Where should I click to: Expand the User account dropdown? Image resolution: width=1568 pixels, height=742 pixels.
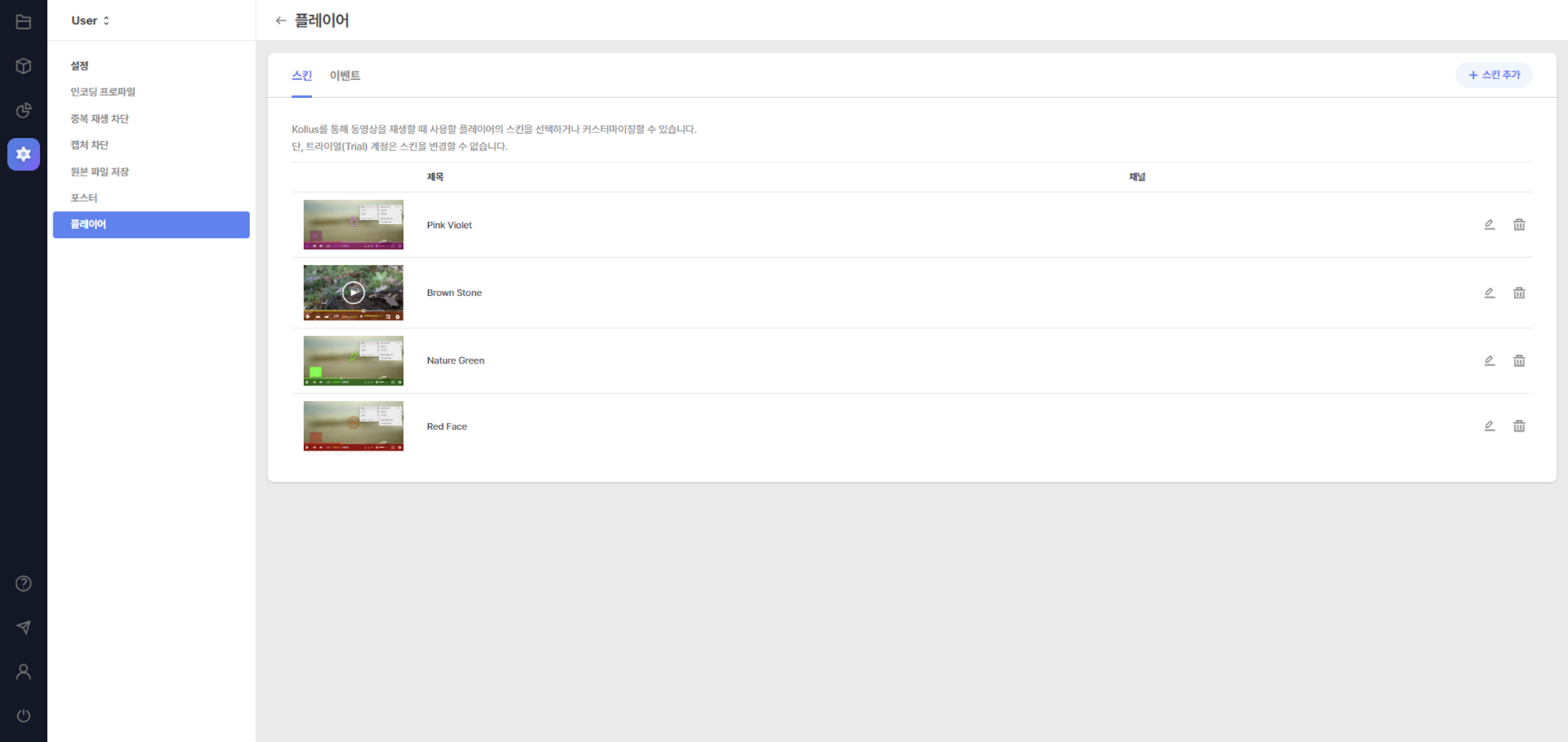pos(90,20)
